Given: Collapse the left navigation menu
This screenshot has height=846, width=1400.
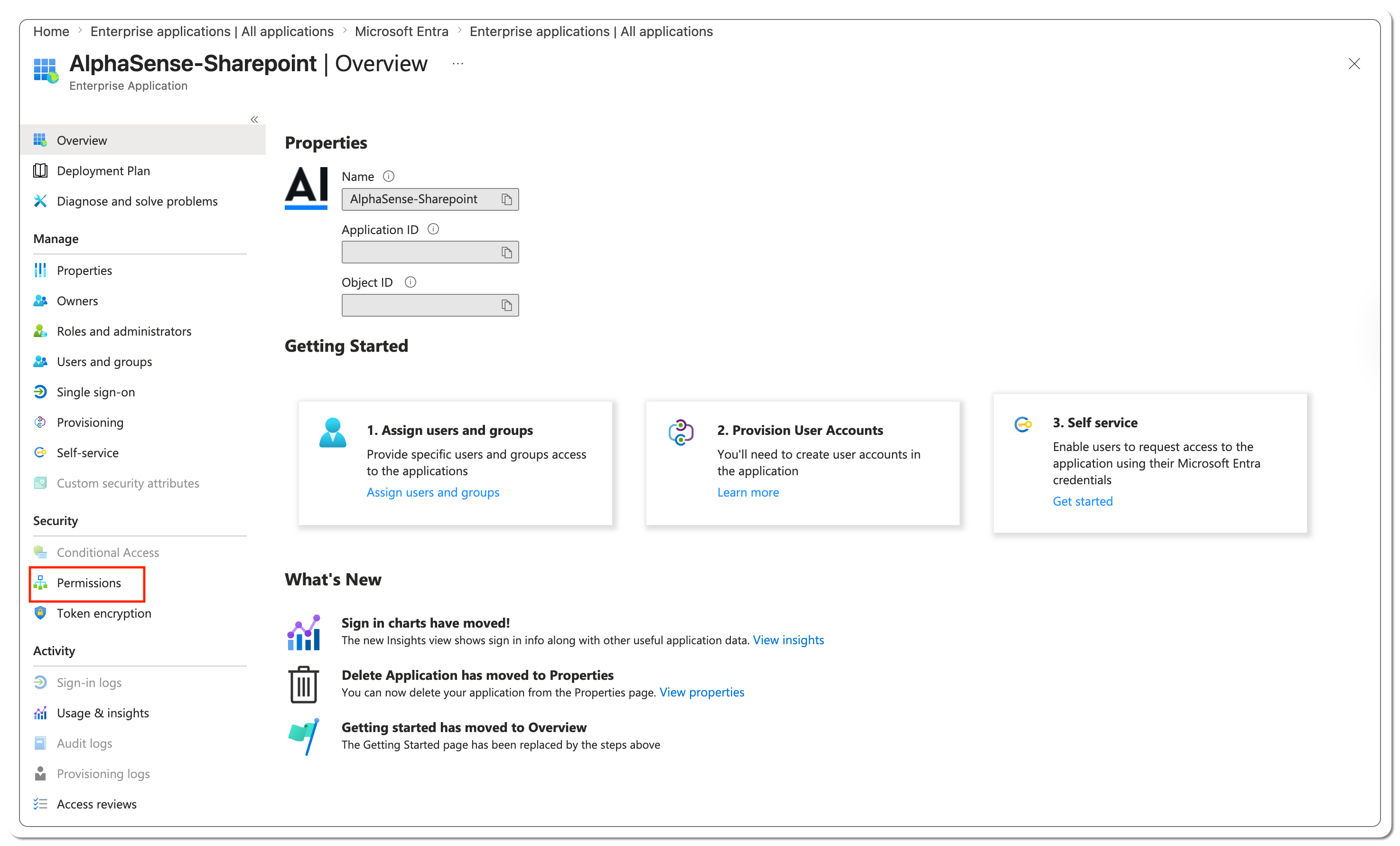Looking at the screenshot, I should click(254, 119).
